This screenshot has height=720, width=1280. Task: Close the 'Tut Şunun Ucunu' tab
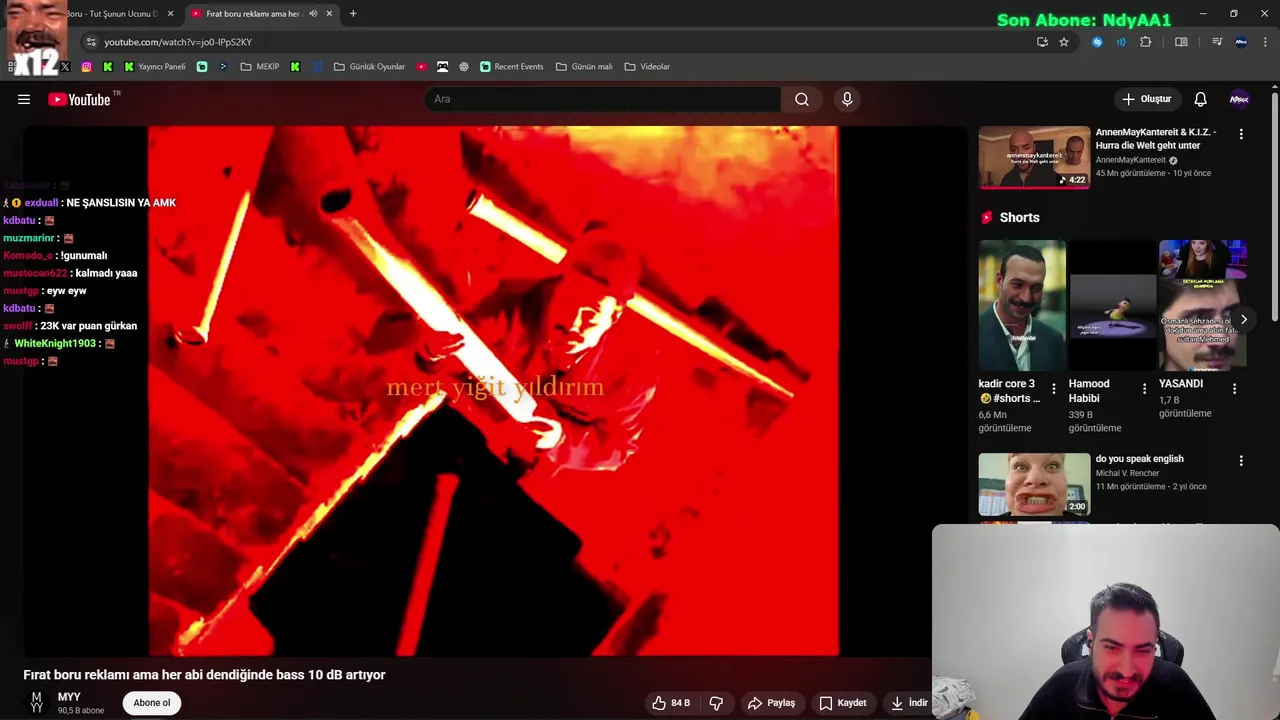point(170,14)
